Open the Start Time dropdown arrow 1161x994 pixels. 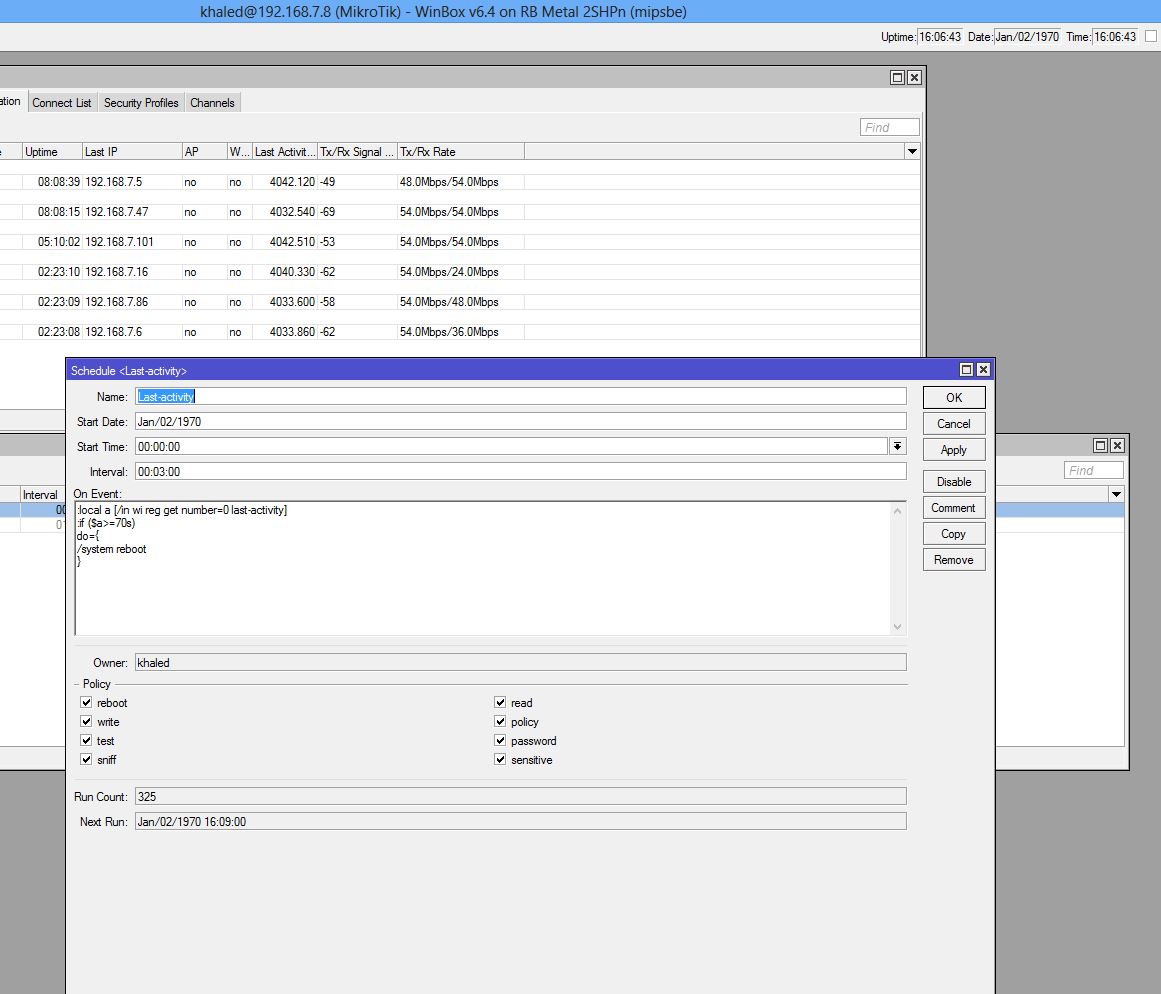coord(898,447)
